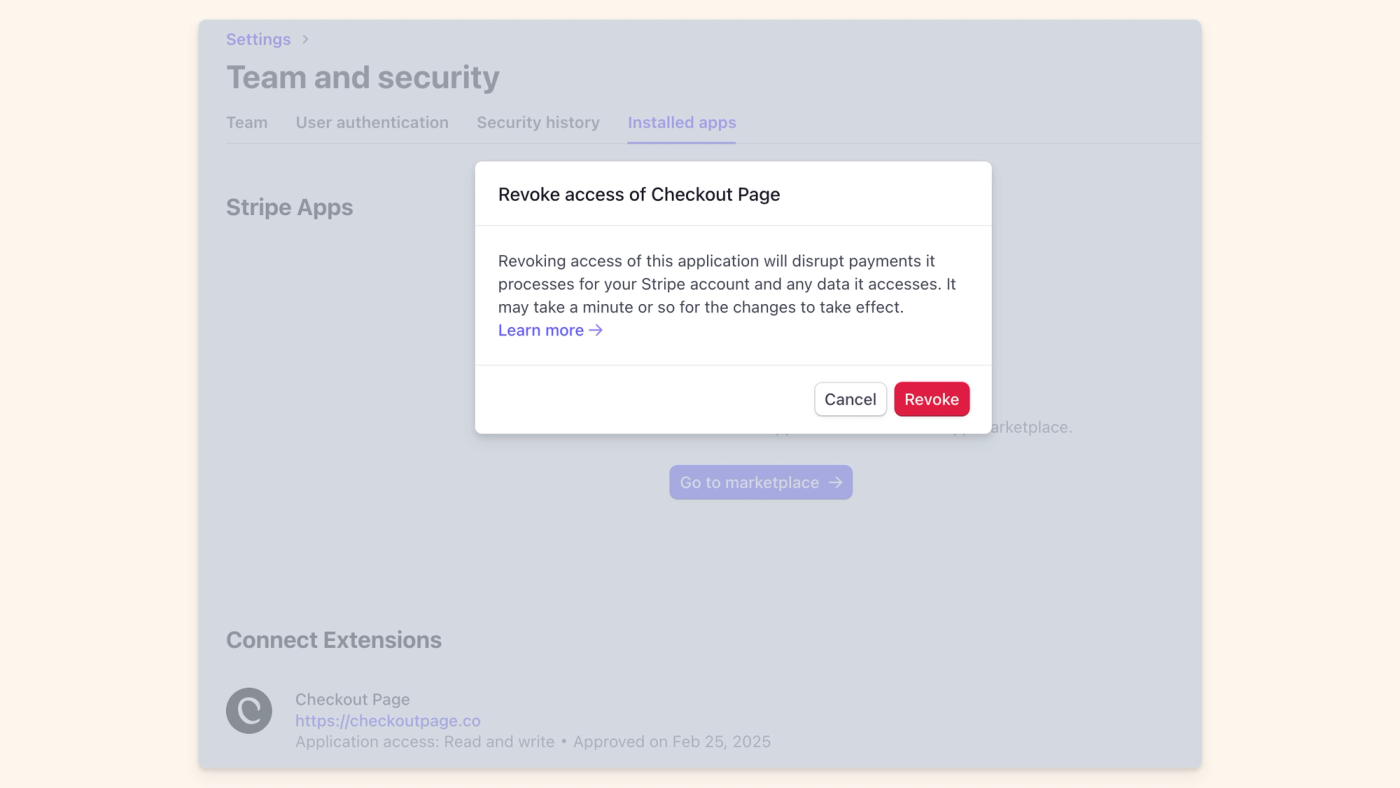Click the Team and security page heading
The height and width of the screenshot is (788, 1400).
[363, 76]
